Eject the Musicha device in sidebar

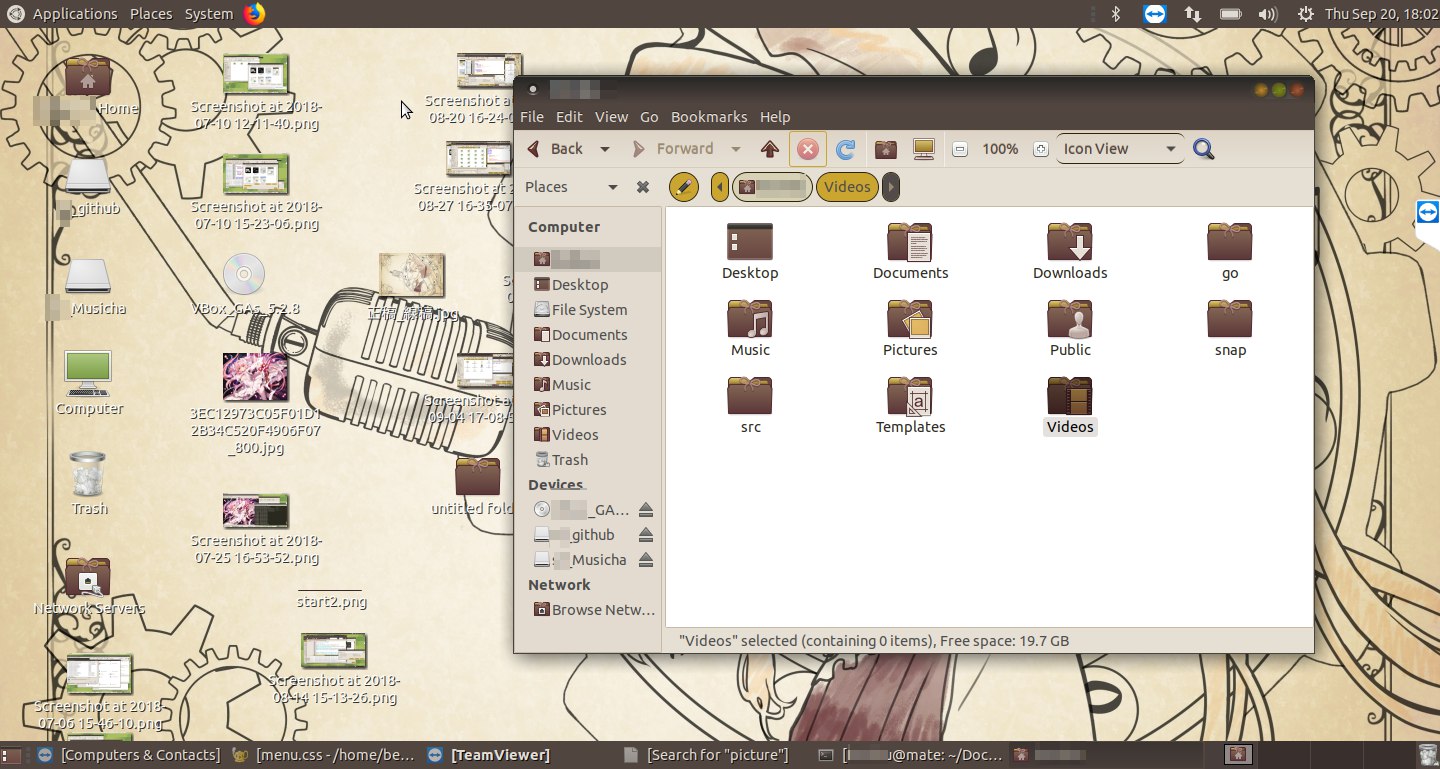646,560
